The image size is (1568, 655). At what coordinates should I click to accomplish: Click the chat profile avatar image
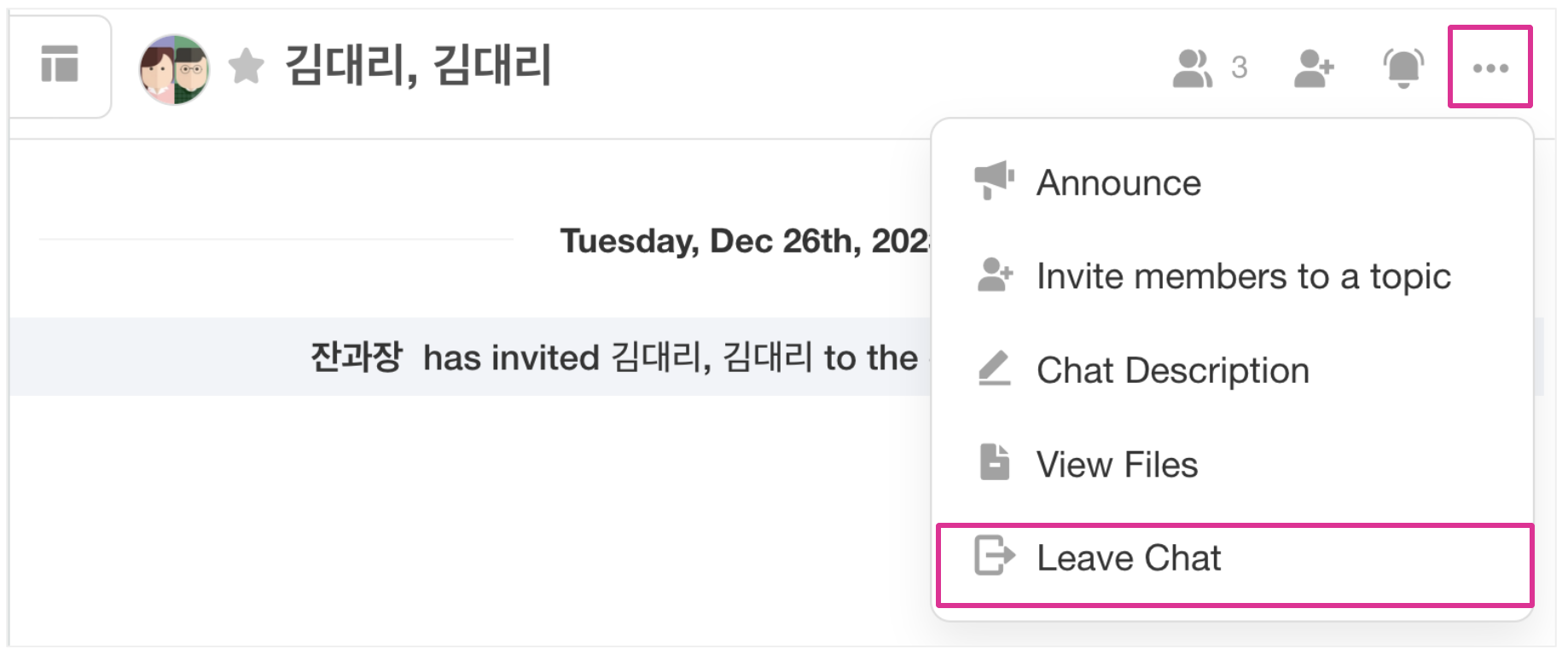(174, 70)
